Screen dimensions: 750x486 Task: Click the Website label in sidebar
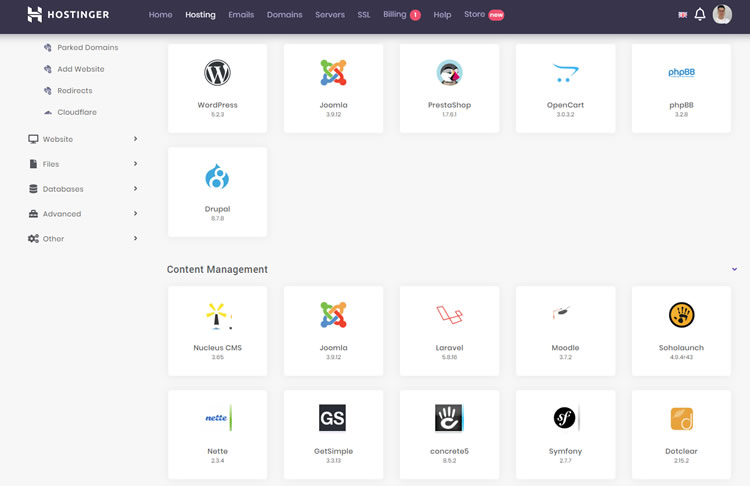click(58, 139)
